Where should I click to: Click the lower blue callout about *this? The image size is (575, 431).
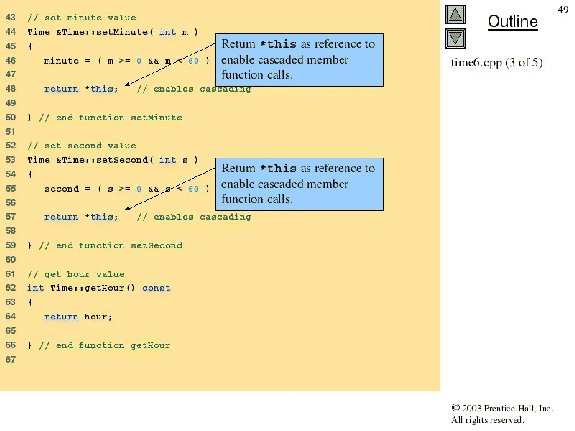coord(299,184)
